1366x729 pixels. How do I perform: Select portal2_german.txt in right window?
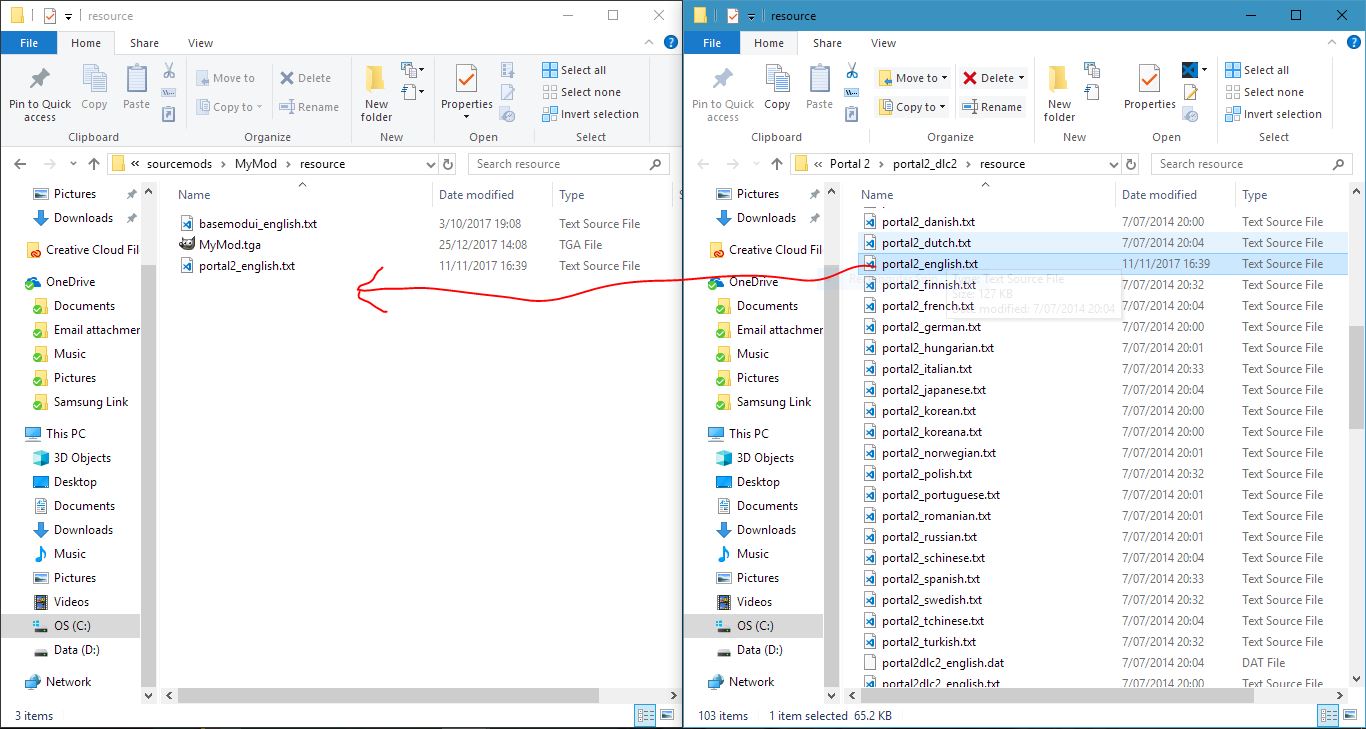931,327
